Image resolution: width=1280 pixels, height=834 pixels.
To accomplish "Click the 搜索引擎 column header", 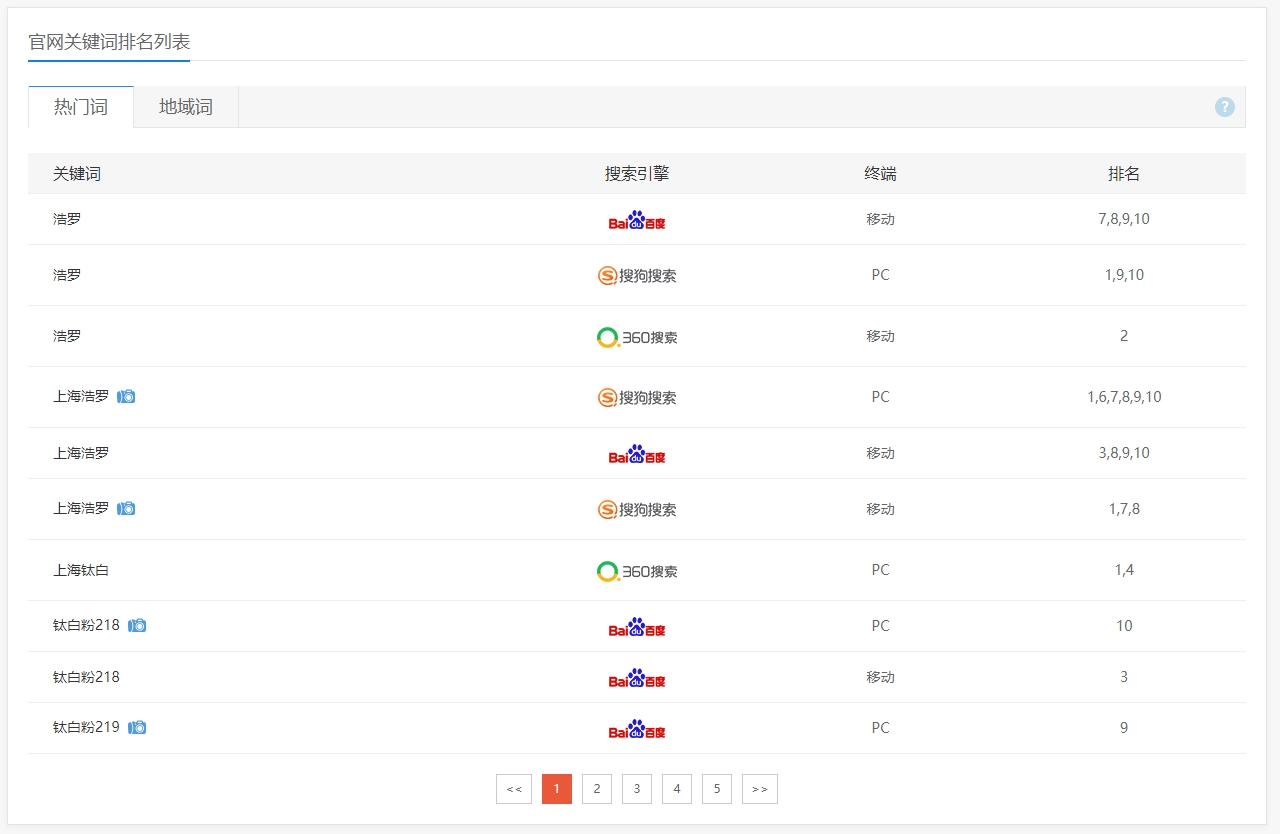I will (x=637, y=174).
